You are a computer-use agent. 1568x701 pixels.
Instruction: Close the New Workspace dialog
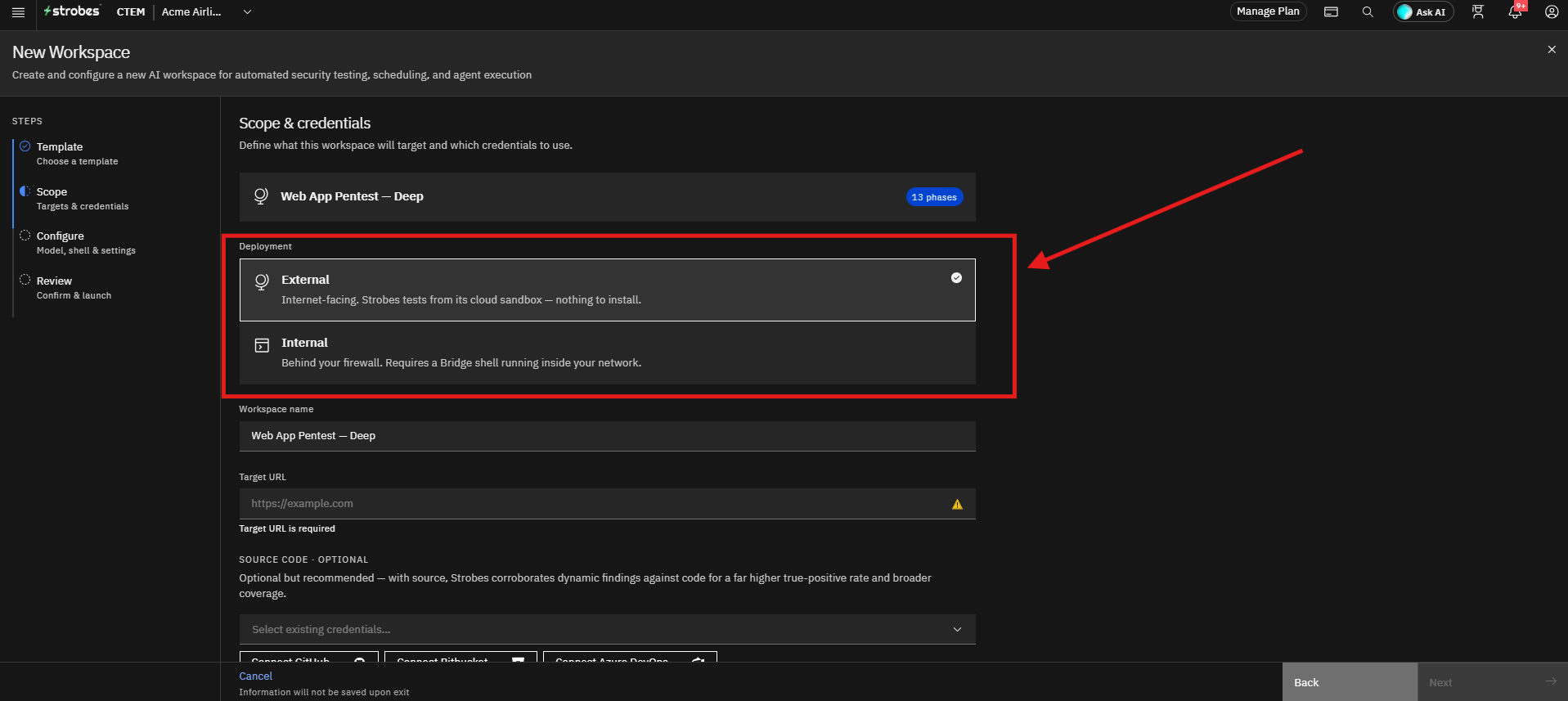[x=1552, y=50]
